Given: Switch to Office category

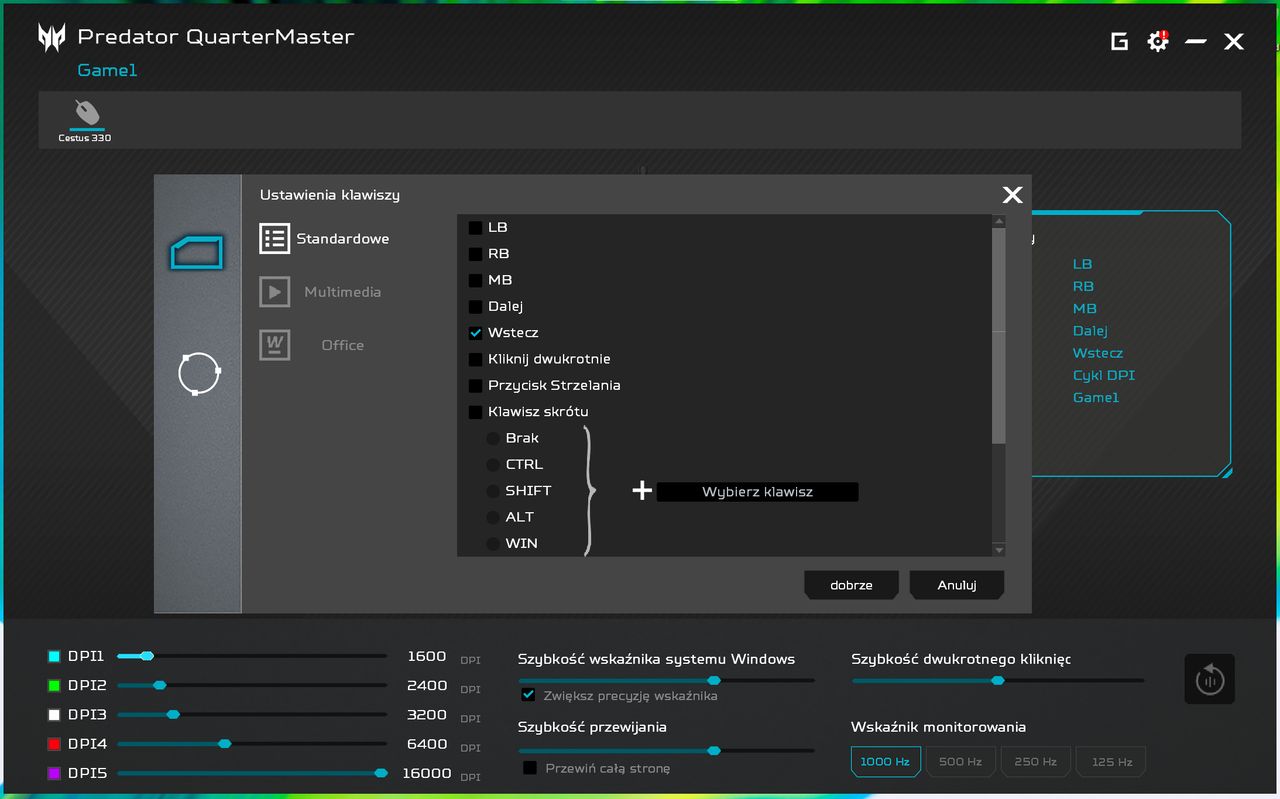Looking at the screenshot, I should click(342, 345).
